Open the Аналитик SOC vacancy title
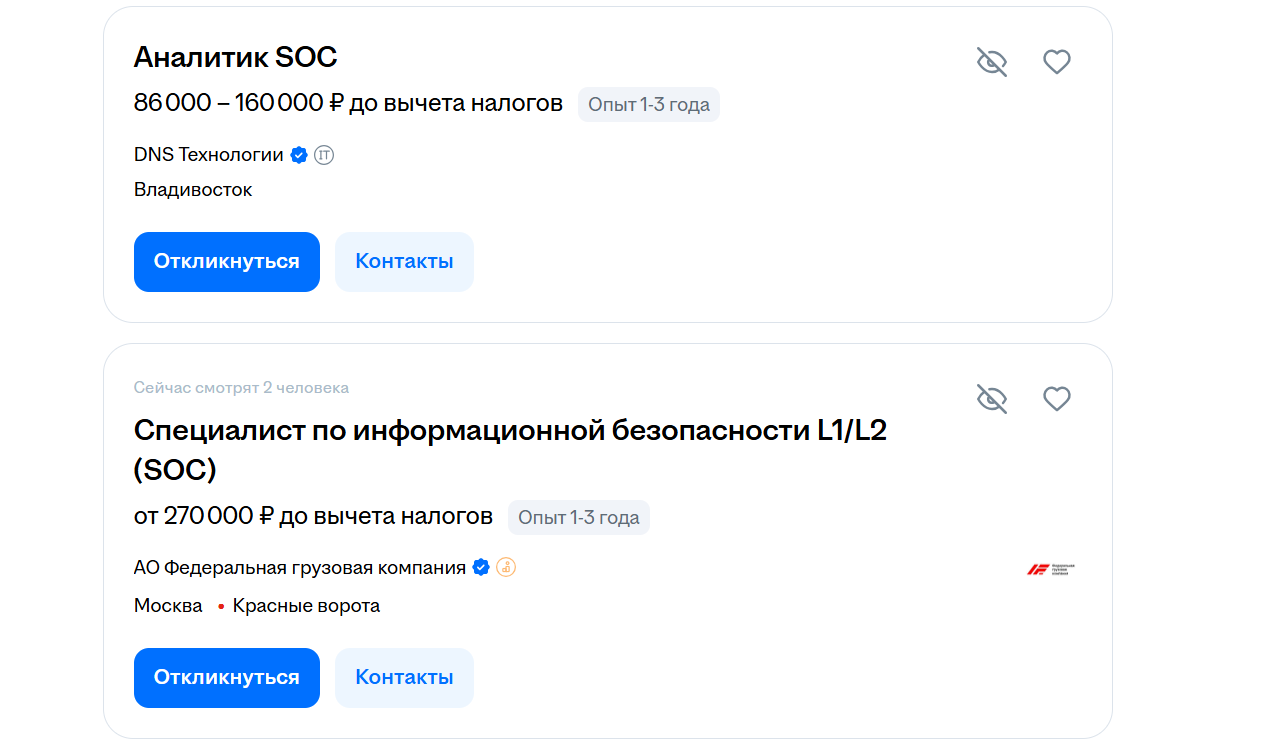Screen dimensions: 1287x753 pos(236,57)
